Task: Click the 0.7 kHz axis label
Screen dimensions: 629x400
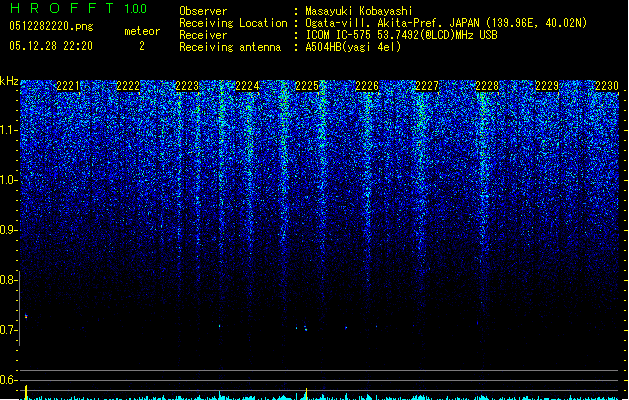Action: (x=9, y=330)
